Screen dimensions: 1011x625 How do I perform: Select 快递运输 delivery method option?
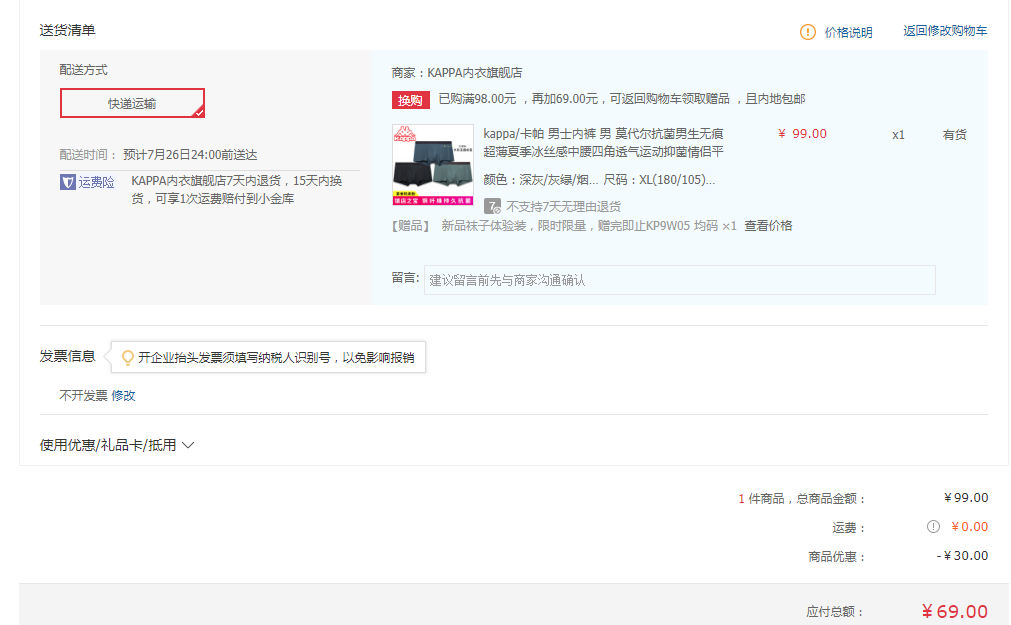pyautogui.click(x=132, y=103)
